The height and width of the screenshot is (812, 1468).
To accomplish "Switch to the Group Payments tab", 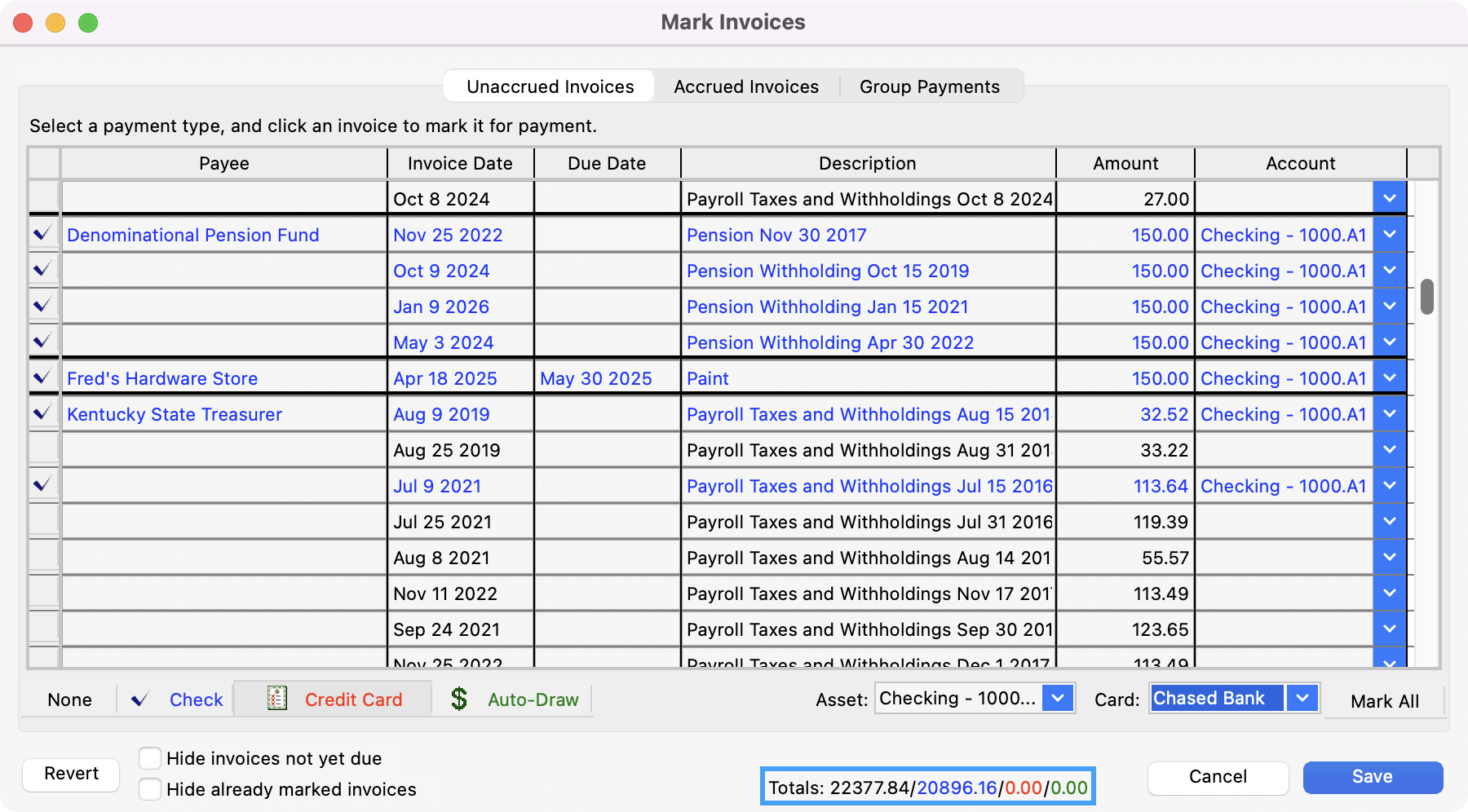I will [x=929, y=86].
